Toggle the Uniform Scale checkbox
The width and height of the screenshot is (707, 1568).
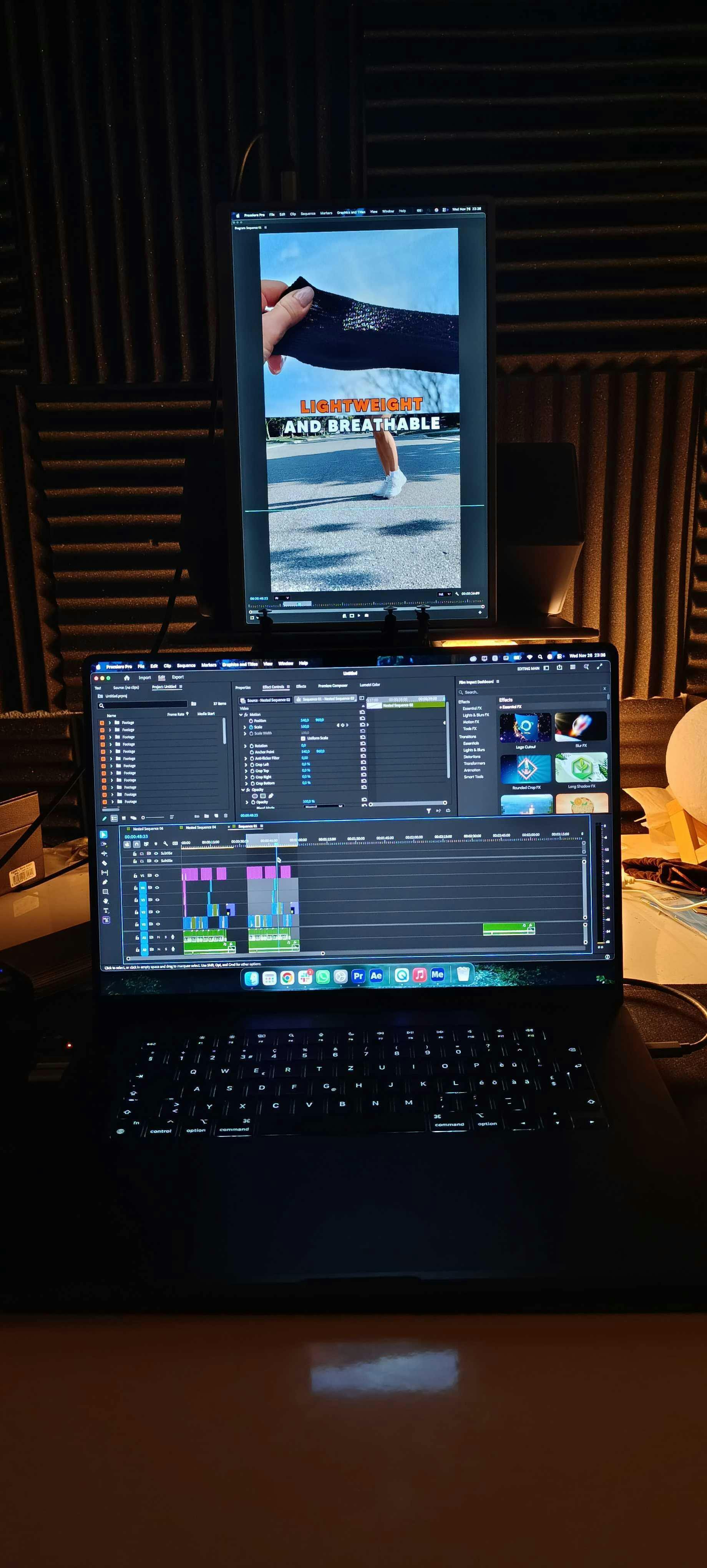click(x=303, y=738)
